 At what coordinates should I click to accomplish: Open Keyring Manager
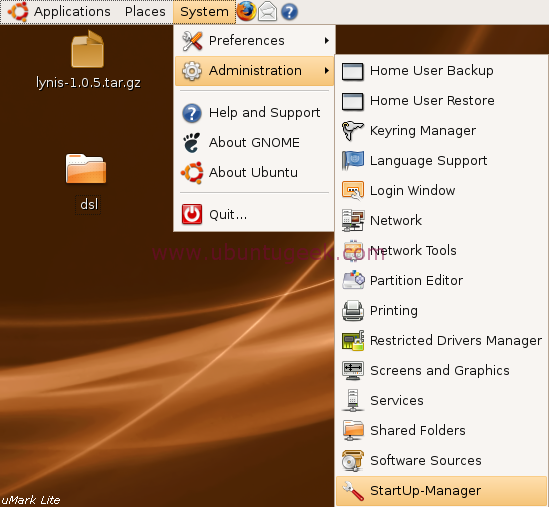tap(442, 131)
